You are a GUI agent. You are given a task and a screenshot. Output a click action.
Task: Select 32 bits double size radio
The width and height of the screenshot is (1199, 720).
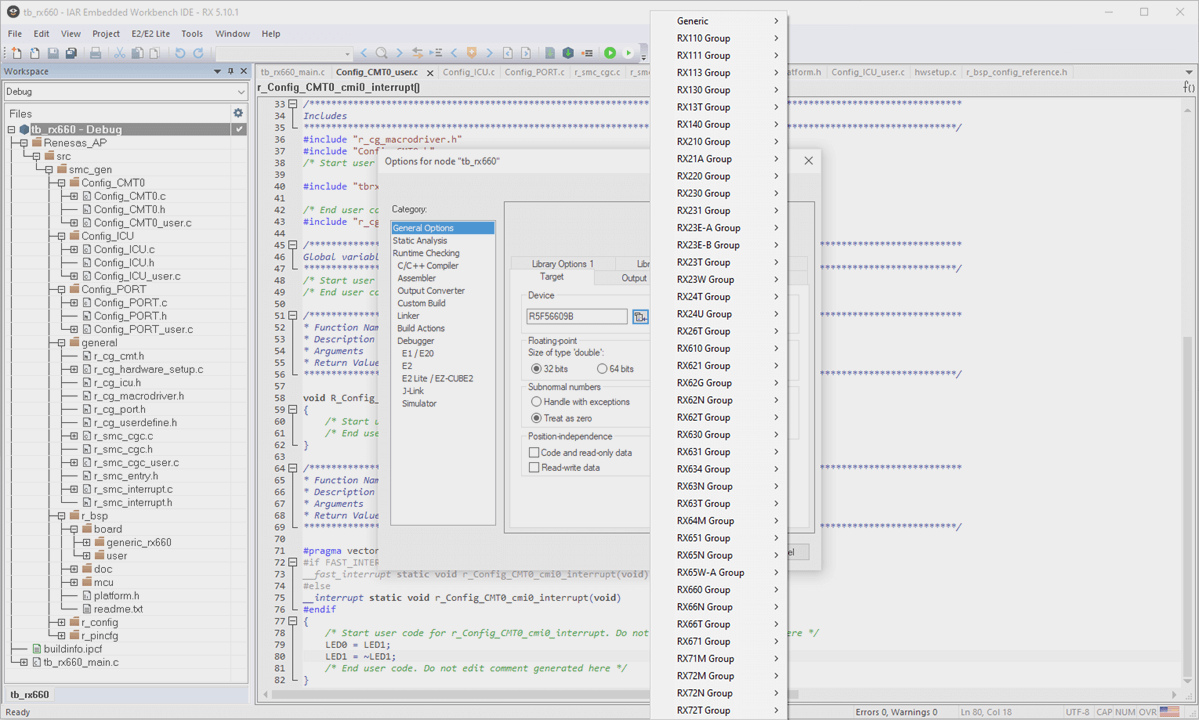(536, 368)
